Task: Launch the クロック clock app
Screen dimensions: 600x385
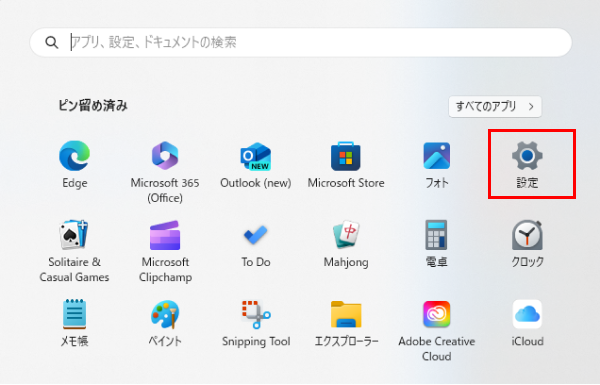Action: click(527, 245)
